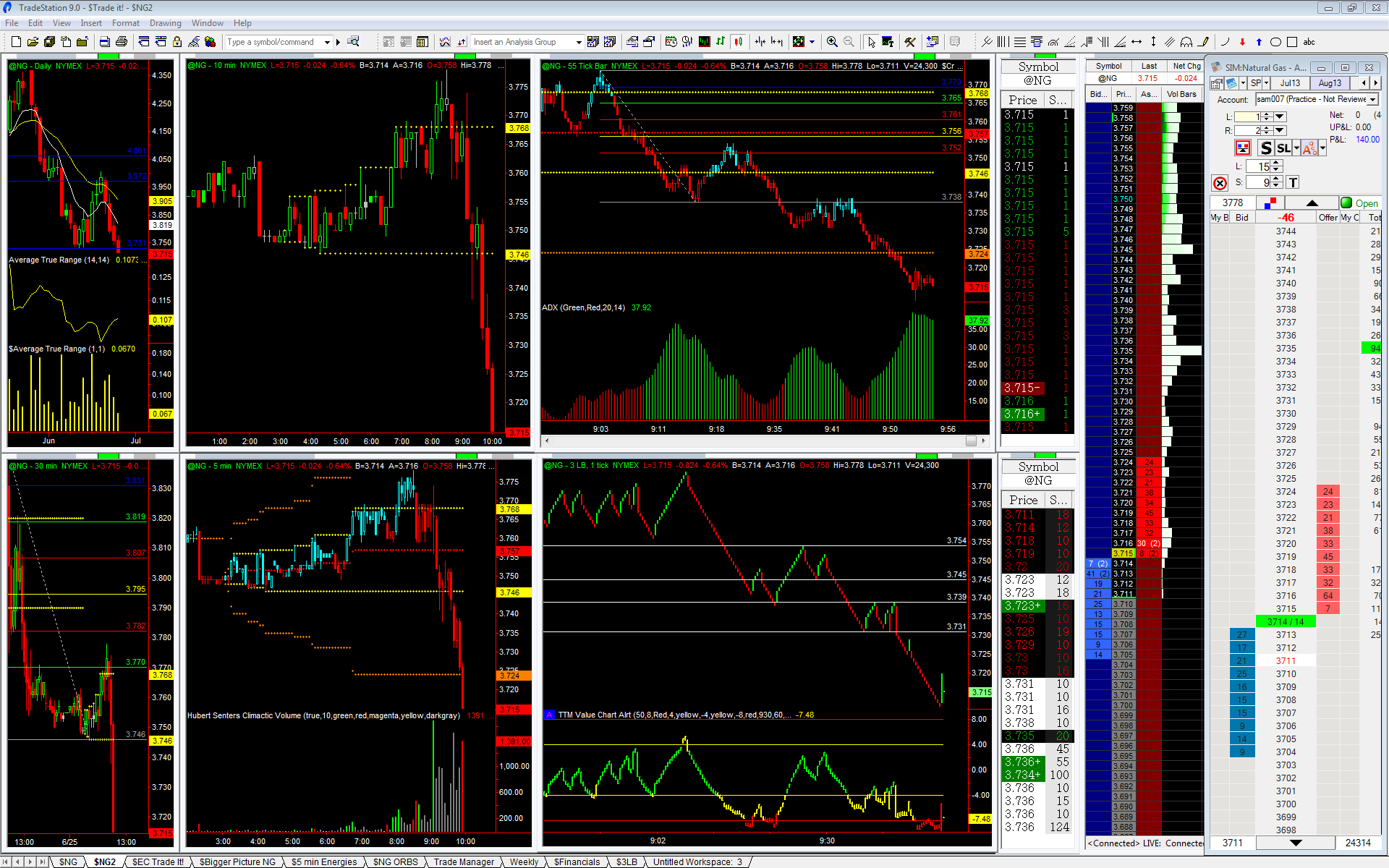Open the Insert menu
This screenshot has width=1389, height=868.
click(91, 23)
